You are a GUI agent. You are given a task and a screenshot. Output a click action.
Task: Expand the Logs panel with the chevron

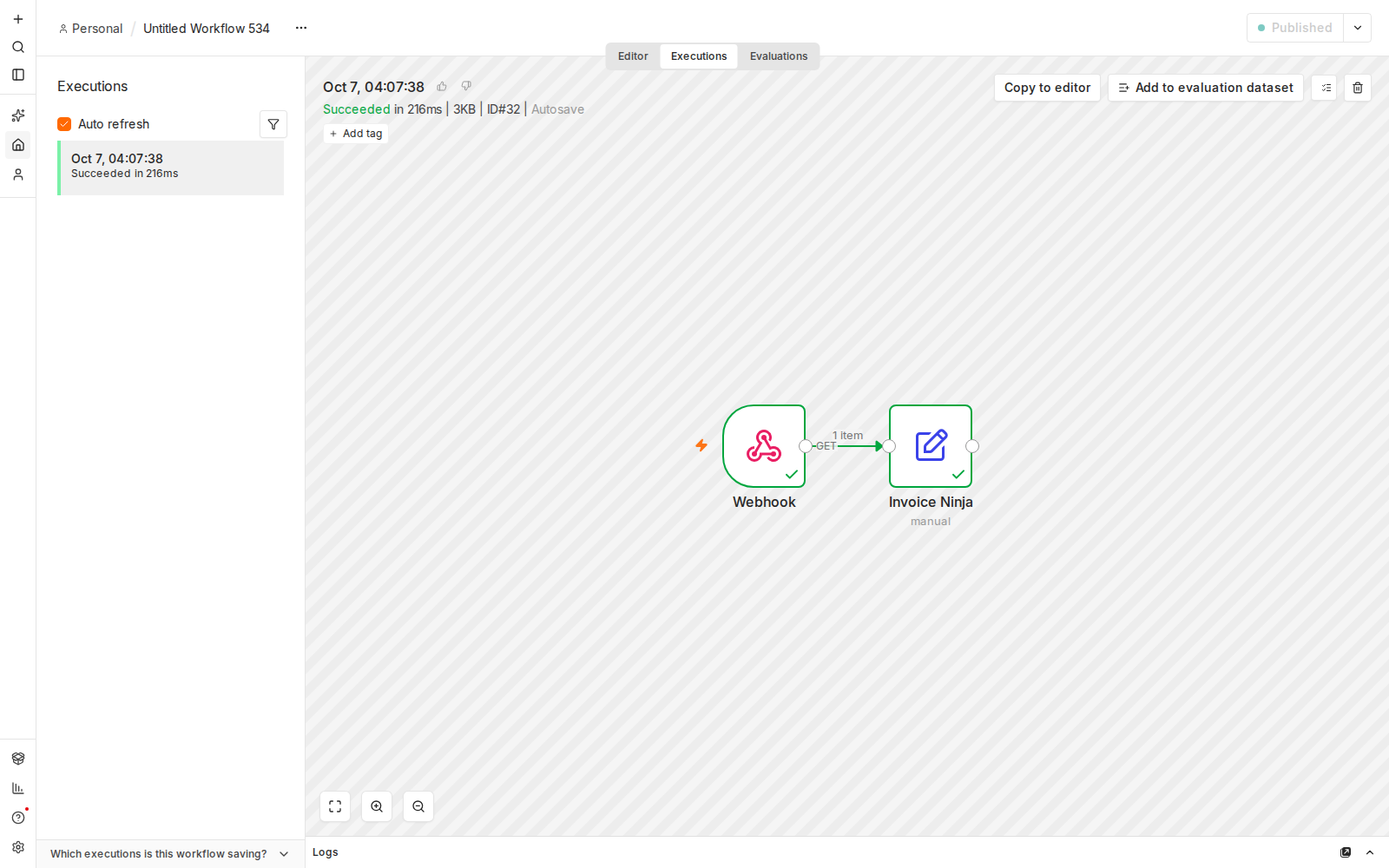tap(1370, 852)
